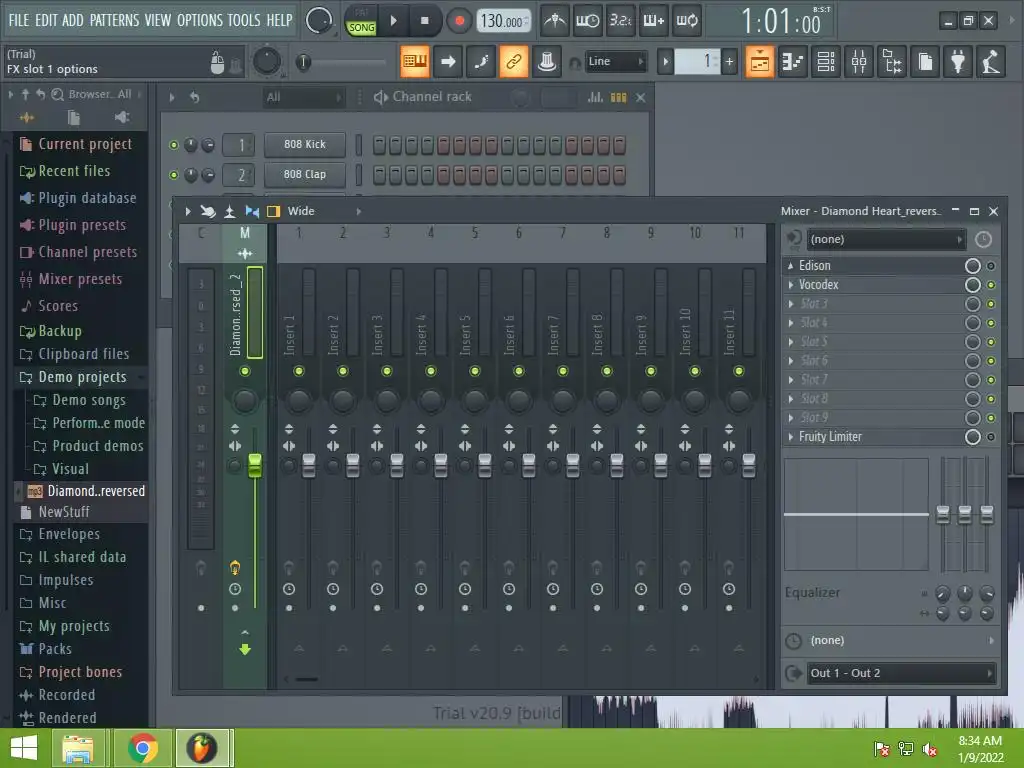The height and width of the screenshot is (768, 1024).
Task: Click the muted volume tray icon
Action: tap(930, 749)
